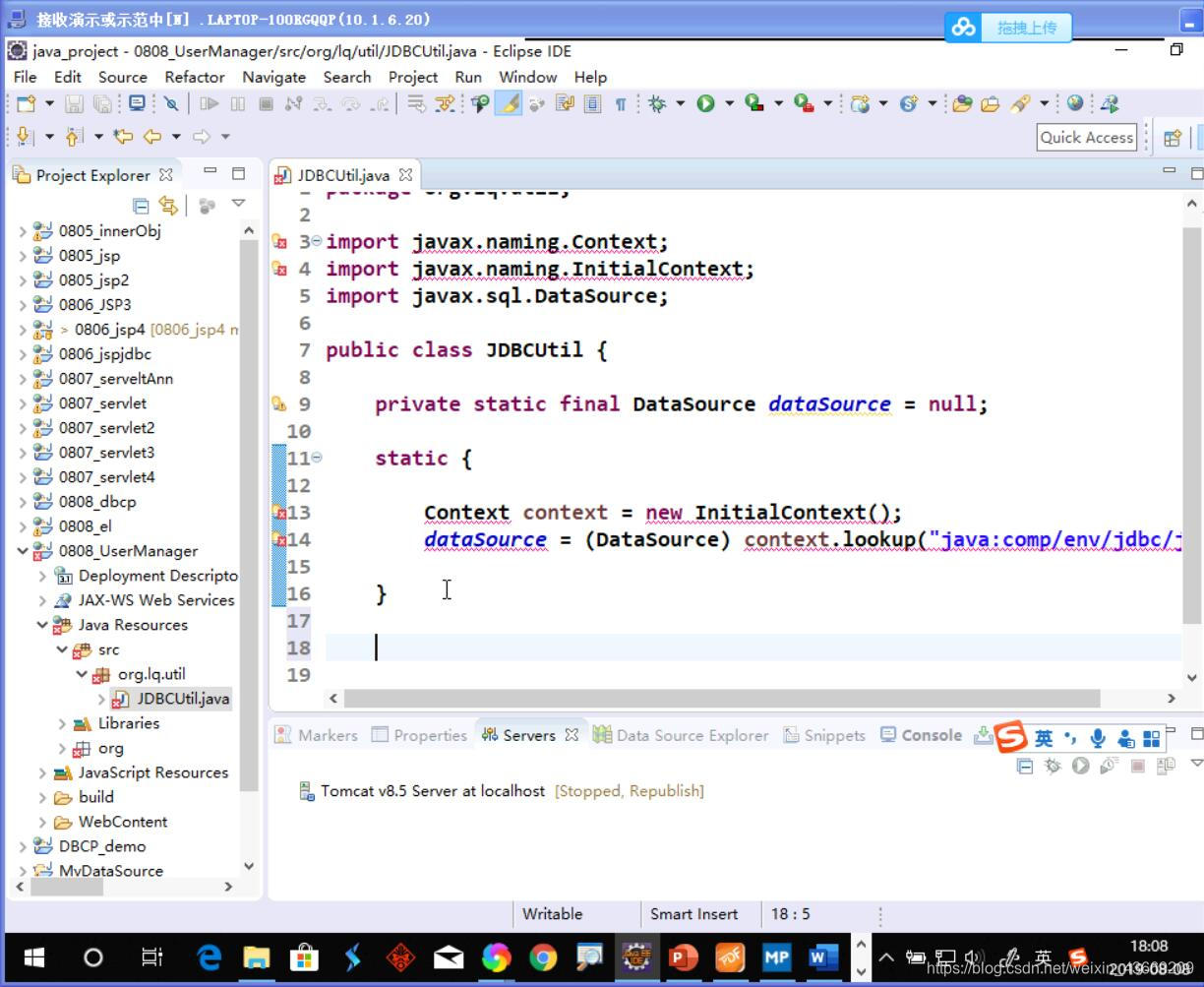The image size is (1204, 987).
Task: Collapse the org.lq.util package node
Action: [x=82, y=674]
